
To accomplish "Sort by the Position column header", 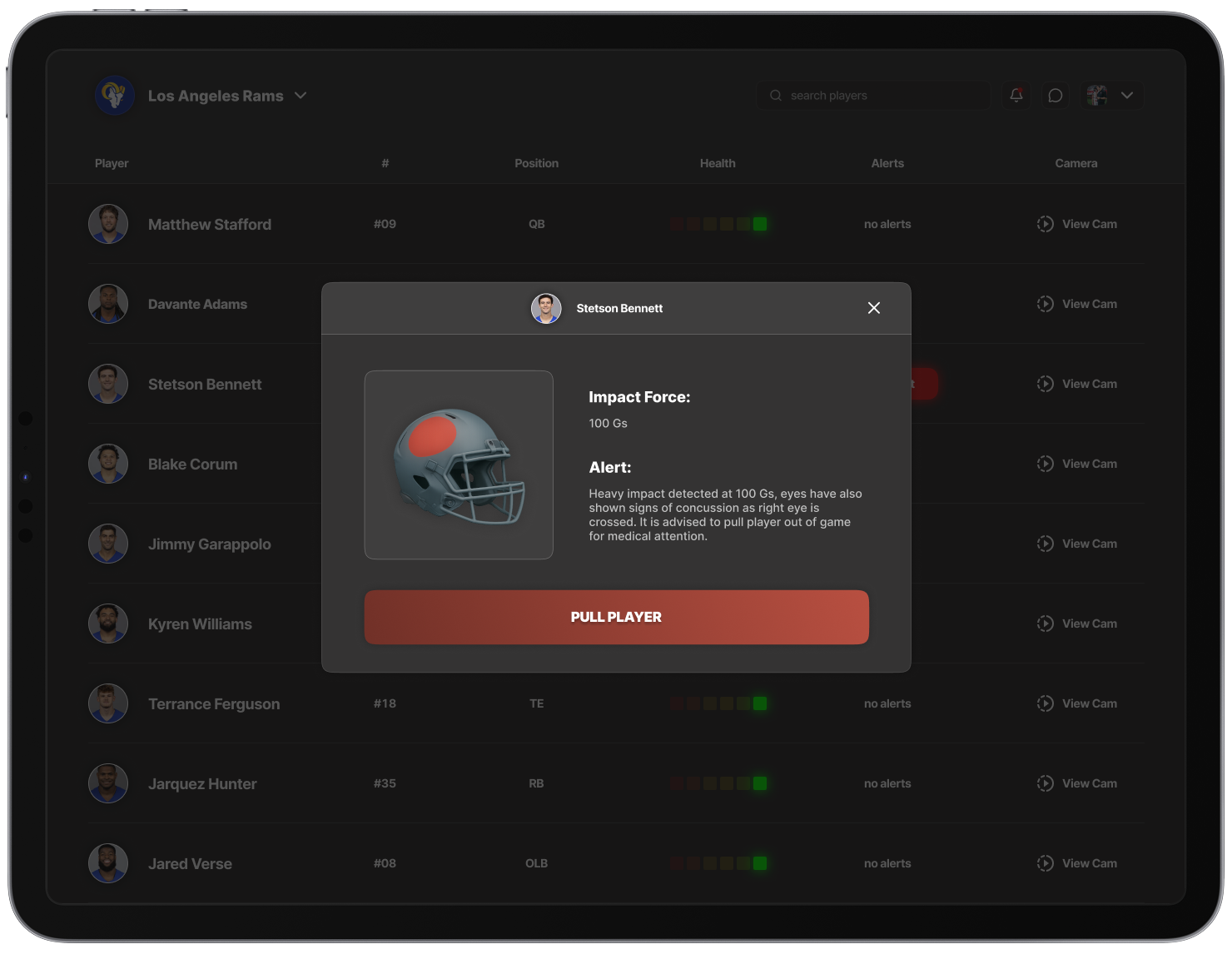I will click(536, 163).
